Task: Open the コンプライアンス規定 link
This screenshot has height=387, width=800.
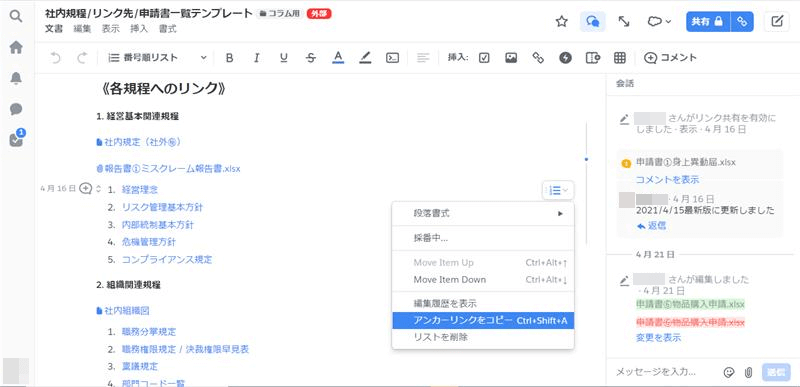Action: pyautogui.click(x=167, y=260)
